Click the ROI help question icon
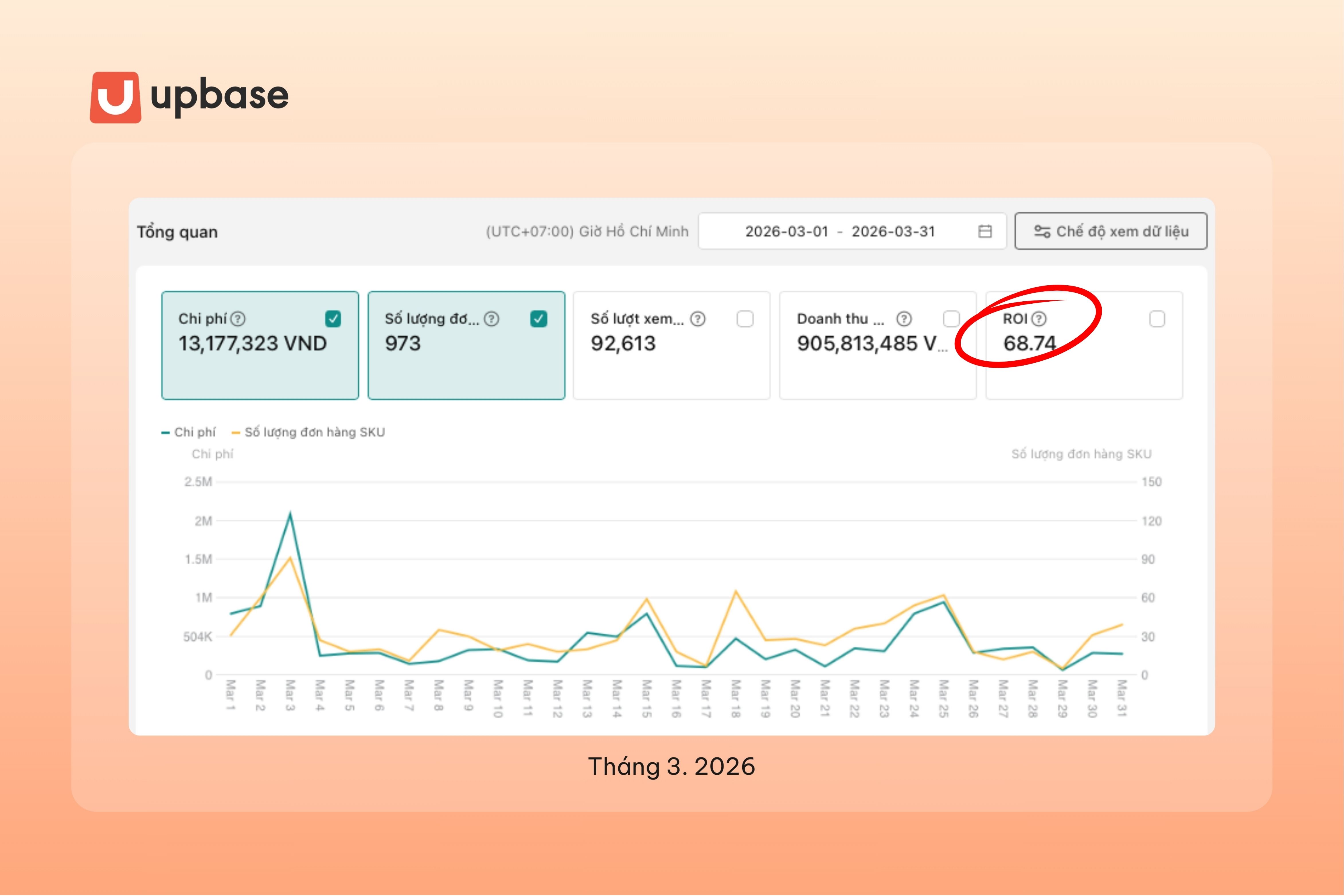This screenshot has height=896, width=1344. point(1039,319)
